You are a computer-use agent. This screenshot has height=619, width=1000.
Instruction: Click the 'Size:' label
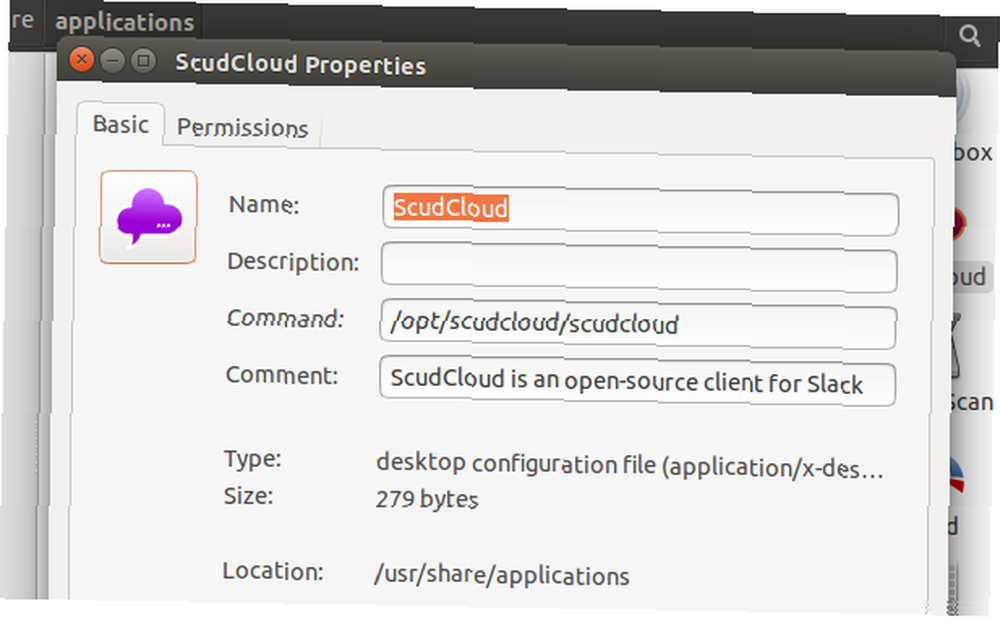(x=248, y=496)
